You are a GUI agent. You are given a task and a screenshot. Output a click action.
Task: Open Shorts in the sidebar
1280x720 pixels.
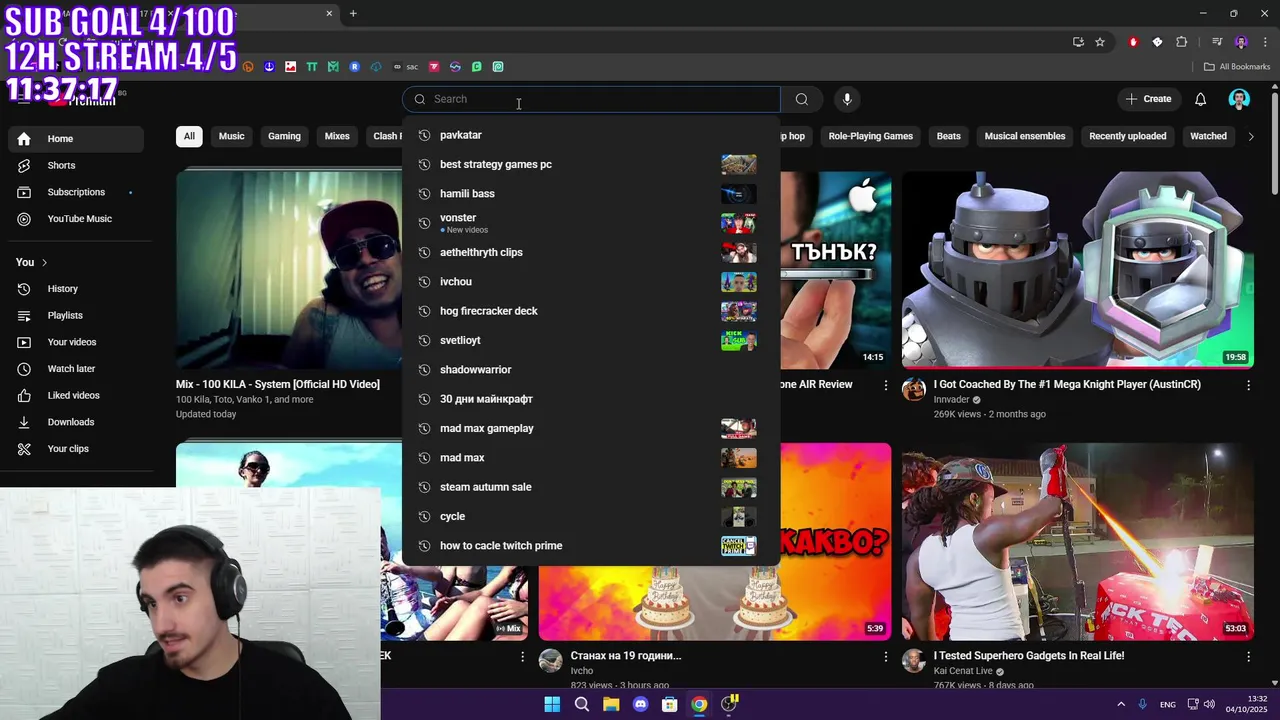coord(76,165)
